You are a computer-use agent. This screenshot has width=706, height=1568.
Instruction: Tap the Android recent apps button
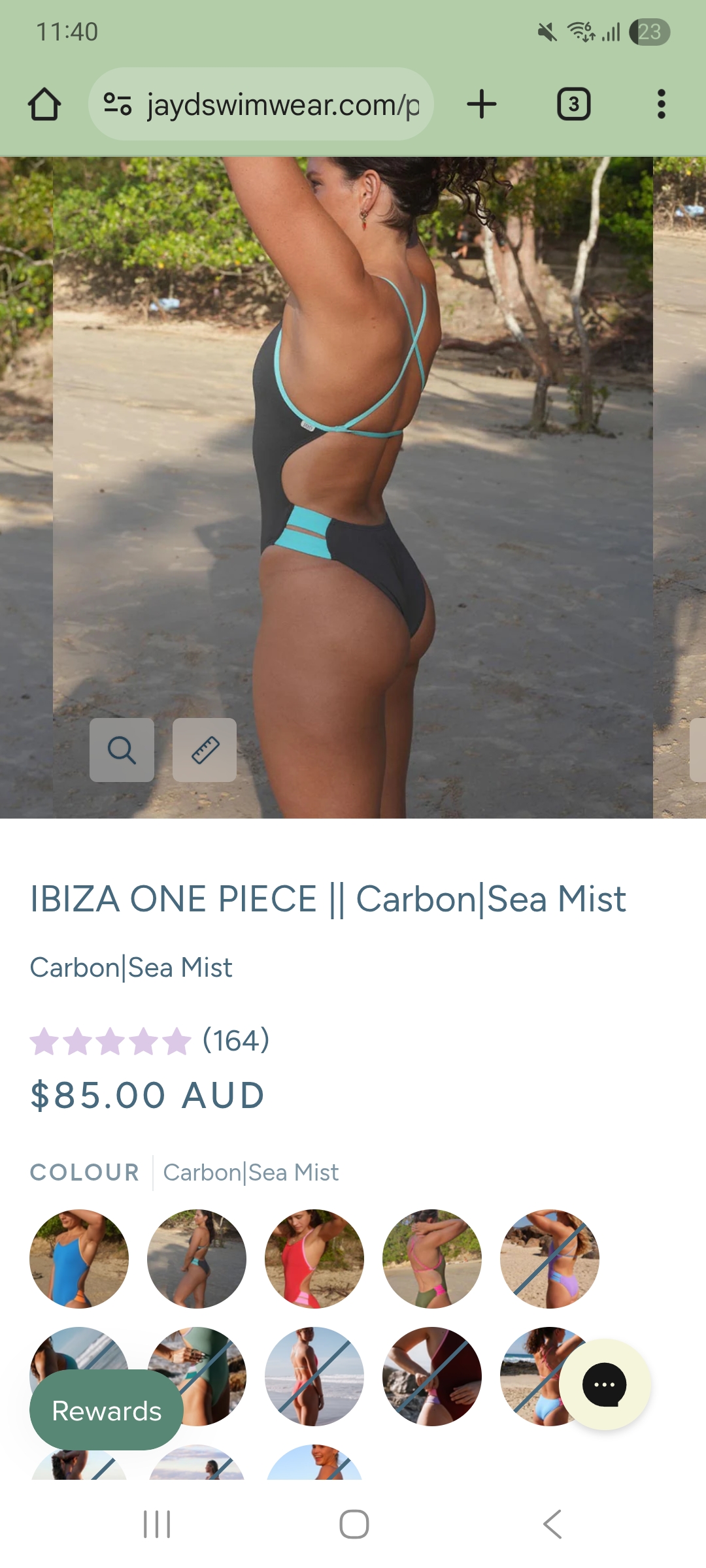coord(157,1524)
